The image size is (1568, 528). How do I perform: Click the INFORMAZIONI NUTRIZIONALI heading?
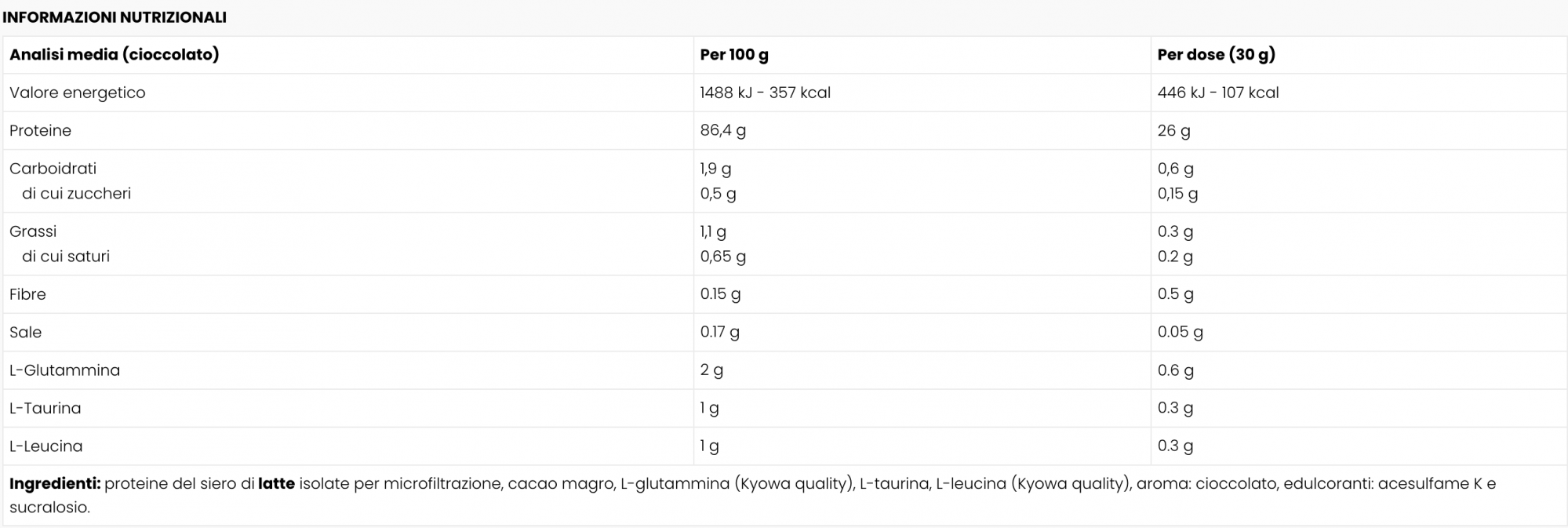click(x=115, y=17)
